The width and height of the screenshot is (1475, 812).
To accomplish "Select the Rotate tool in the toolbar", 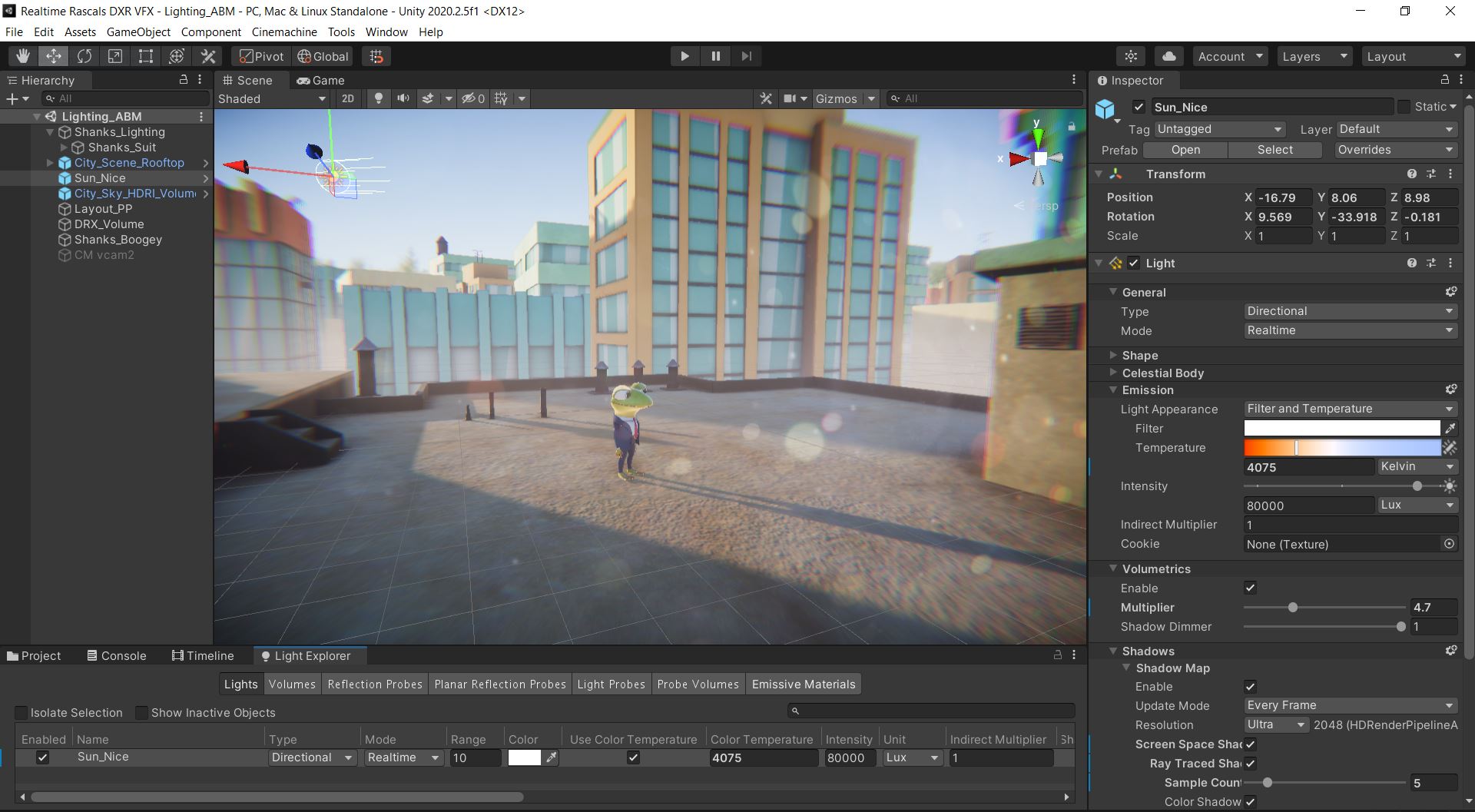I will (84, 55).
